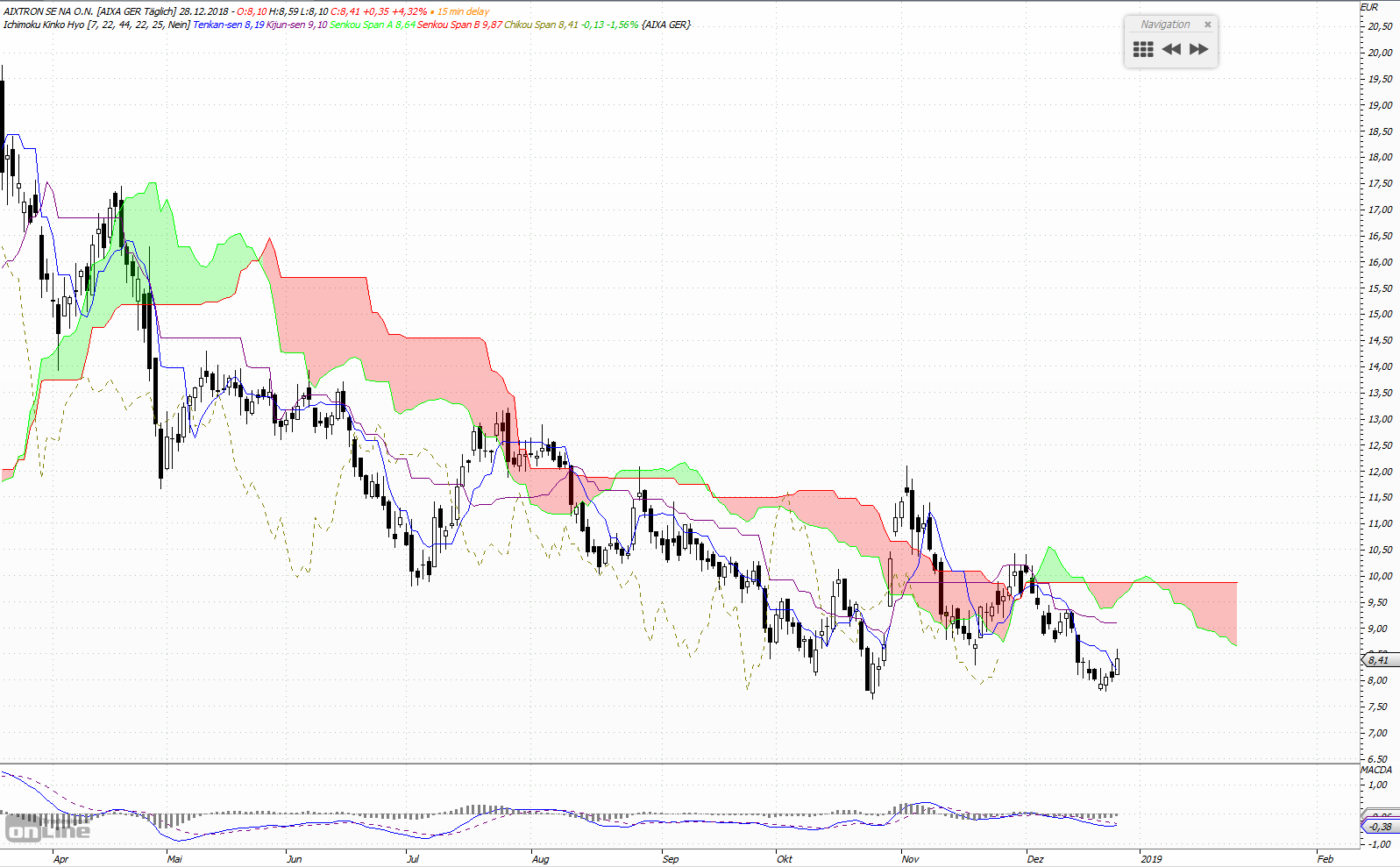Click the 10,00 price axis label
Screen dimensions: 1400x867
point(1380,576)
